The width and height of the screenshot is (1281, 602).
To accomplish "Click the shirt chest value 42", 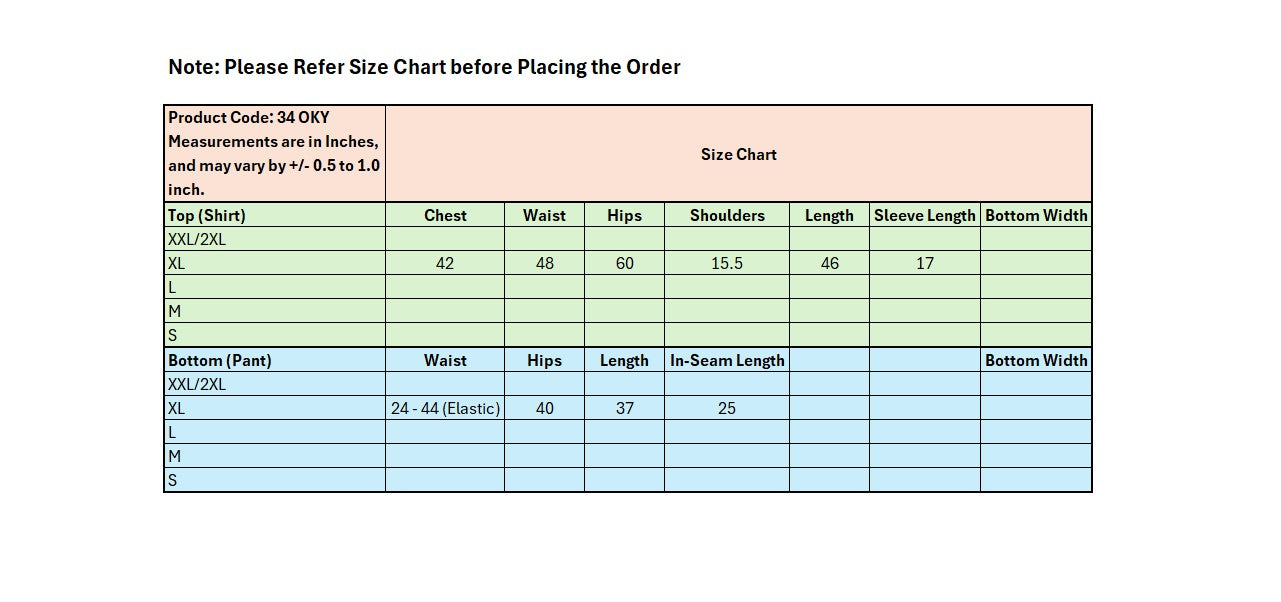I will point(445,264).
